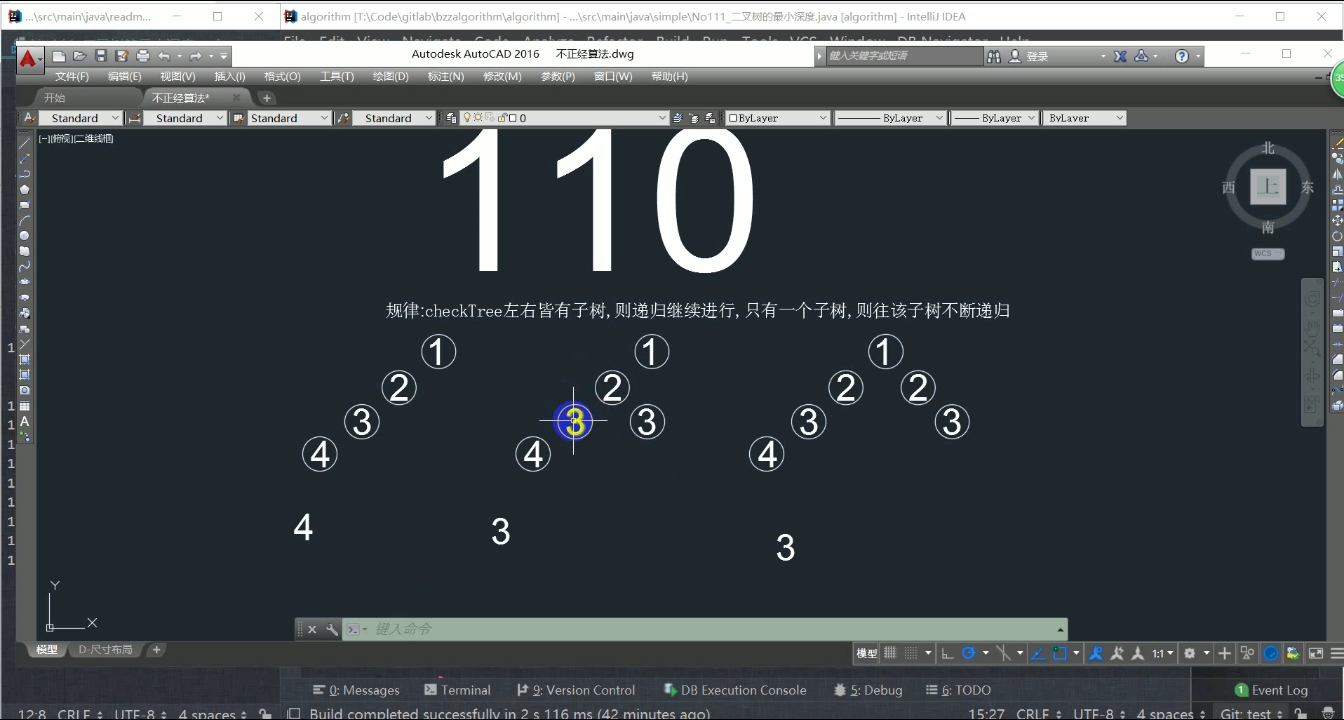Toggle ortho mode in status bar
The image size is (1344, 720).
pyautogui.click(x=946, y=653)
